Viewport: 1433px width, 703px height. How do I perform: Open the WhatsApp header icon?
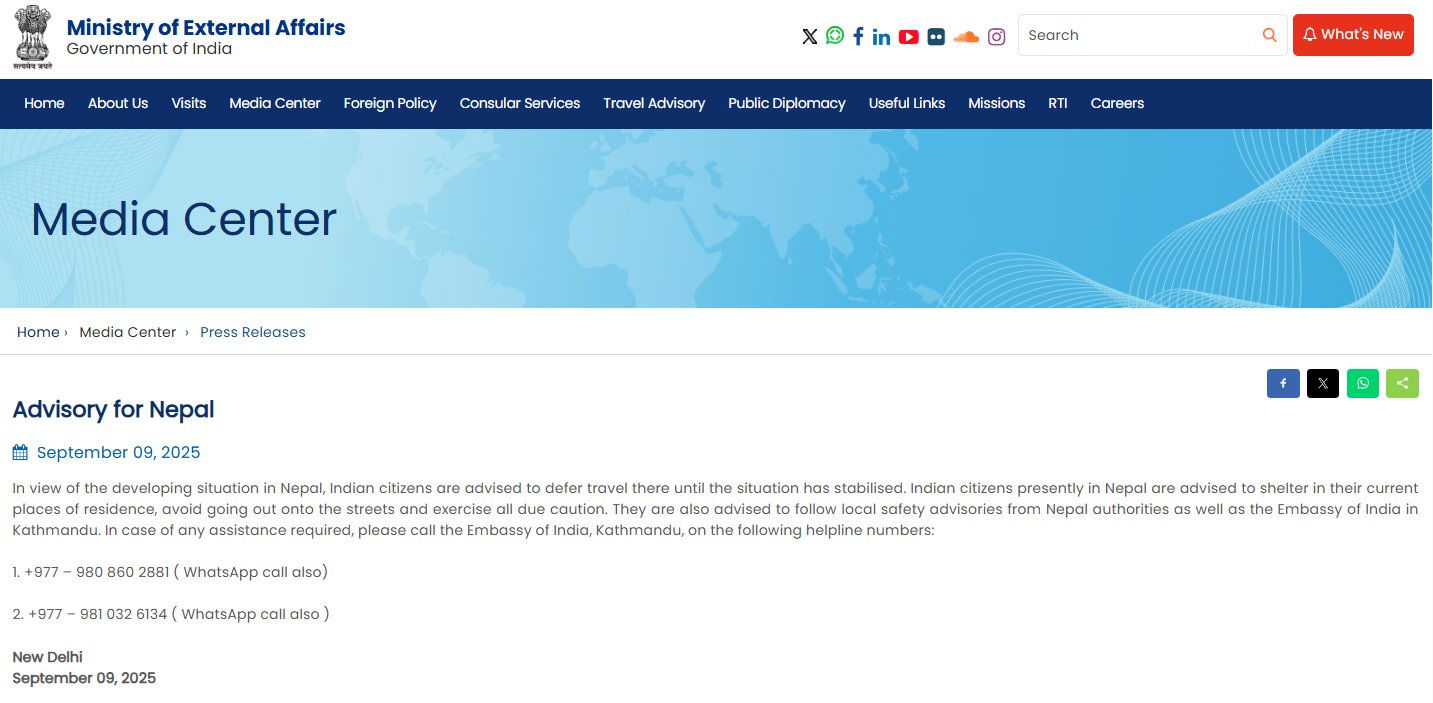point(835,36)
